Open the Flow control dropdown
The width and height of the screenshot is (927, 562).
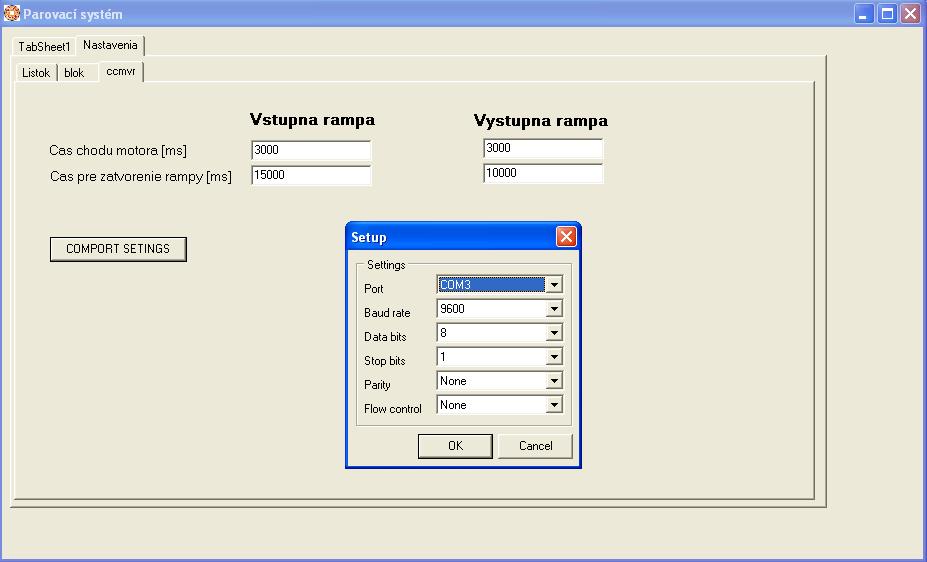pos(554,405)
